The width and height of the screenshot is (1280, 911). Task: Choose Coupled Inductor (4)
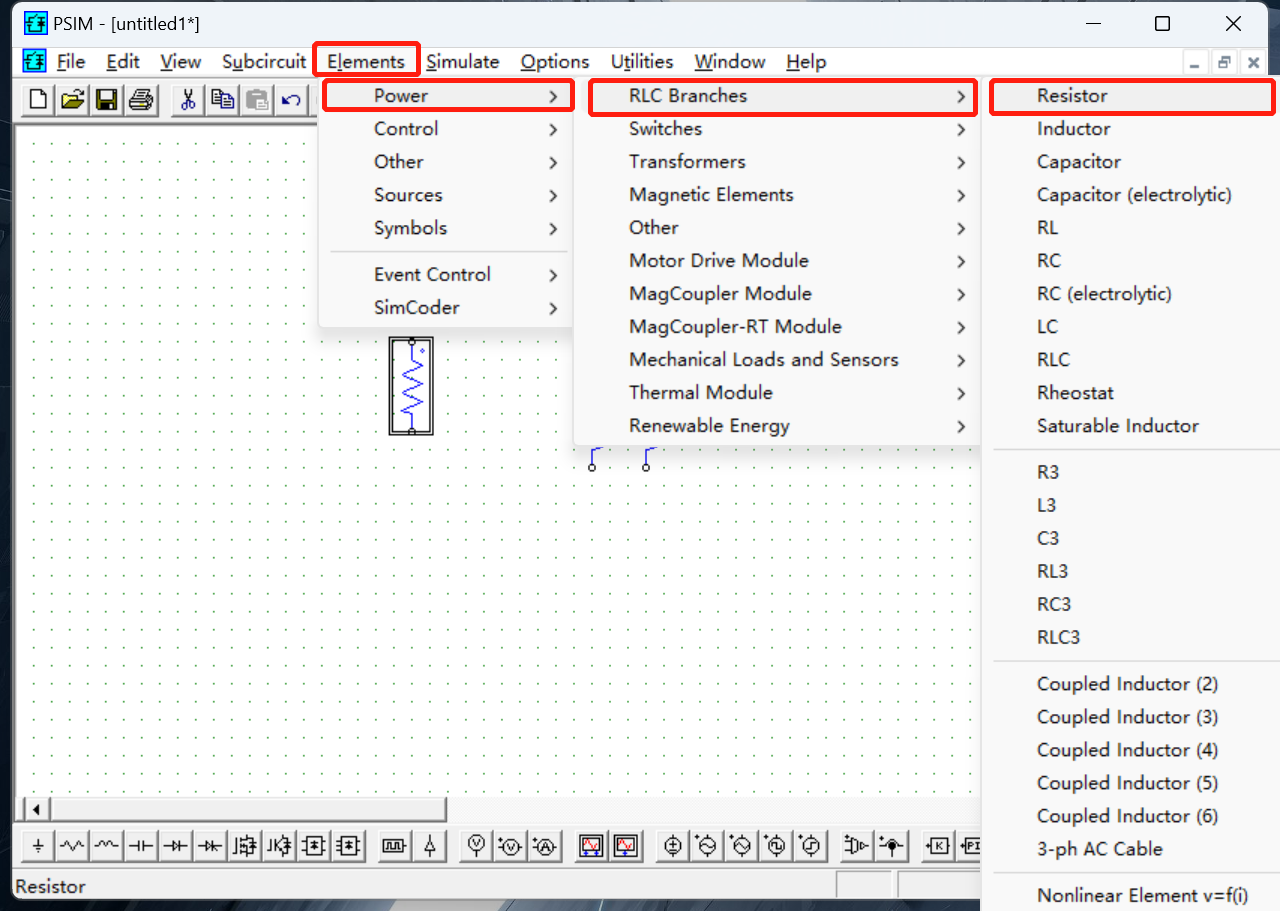click(1133, 750)
